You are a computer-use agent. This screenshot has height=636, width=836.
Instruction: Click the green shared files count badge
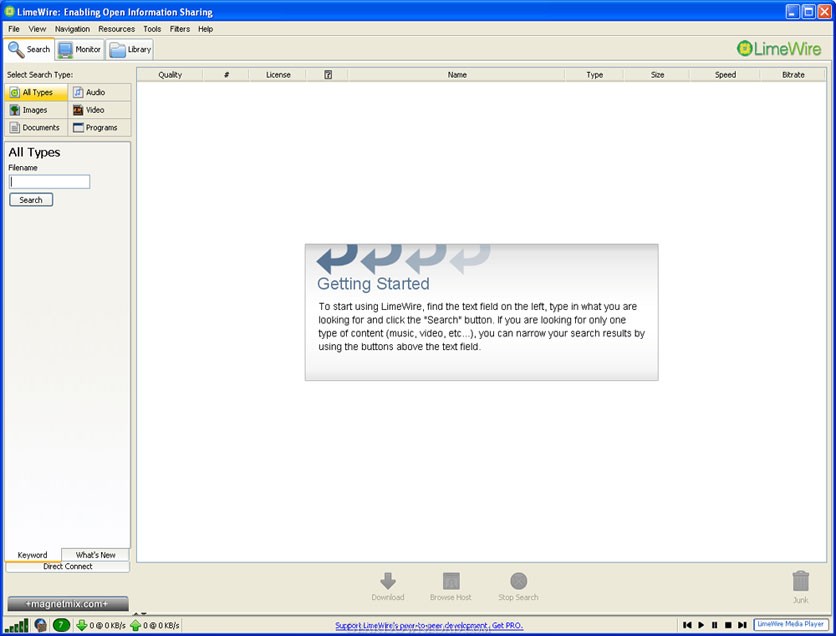click(x=61, y=625)
